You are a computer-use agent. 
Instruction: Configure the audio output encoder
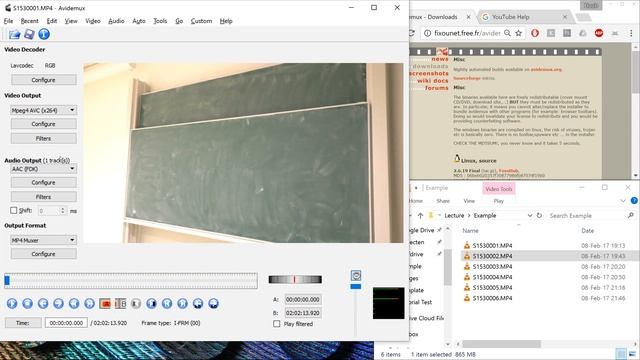pos(43,182)
